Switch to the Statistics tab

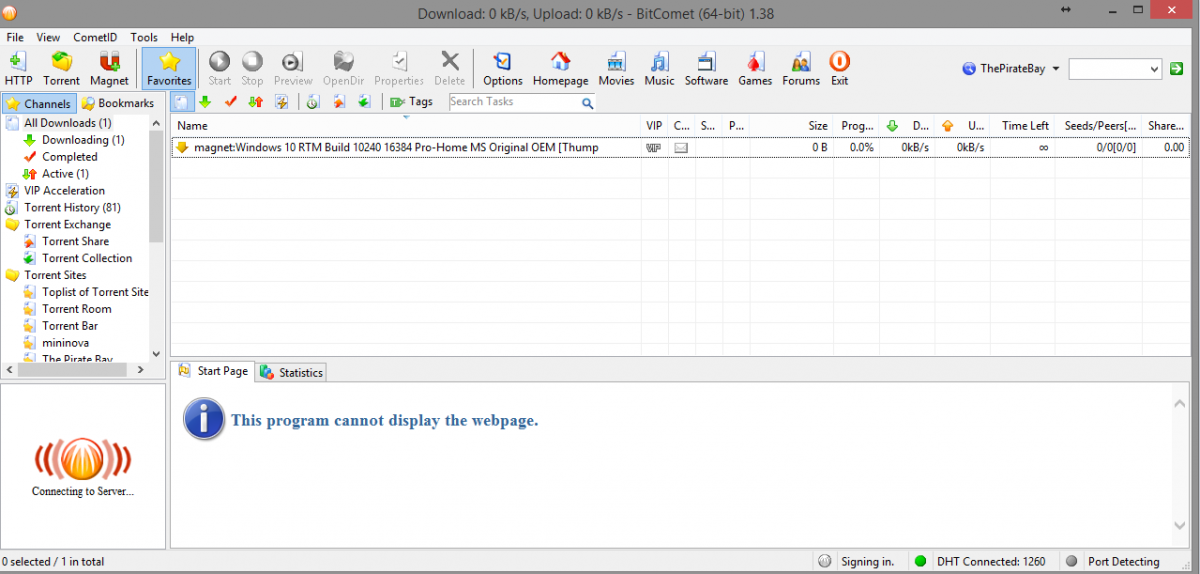tap(291, 372)
